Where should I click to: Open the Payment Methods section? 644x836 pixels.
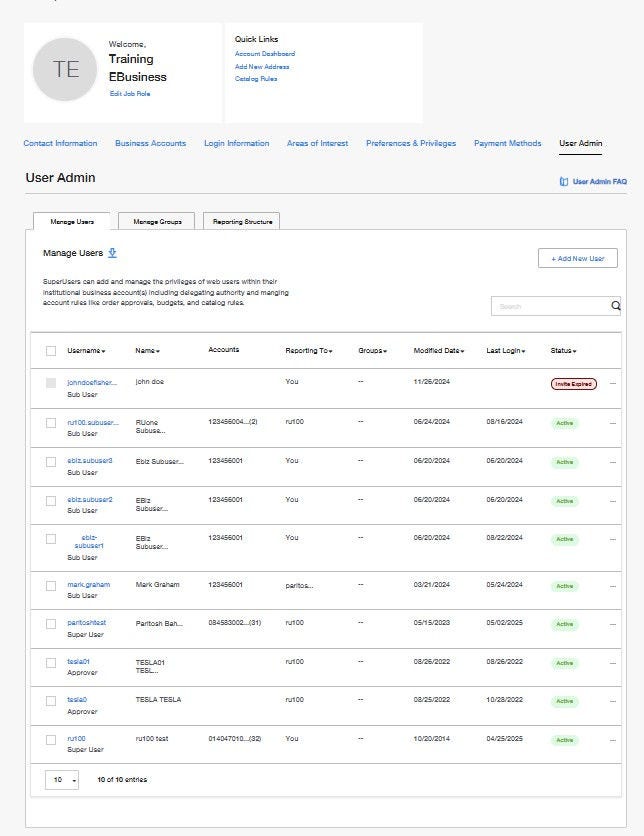(508, 143)
